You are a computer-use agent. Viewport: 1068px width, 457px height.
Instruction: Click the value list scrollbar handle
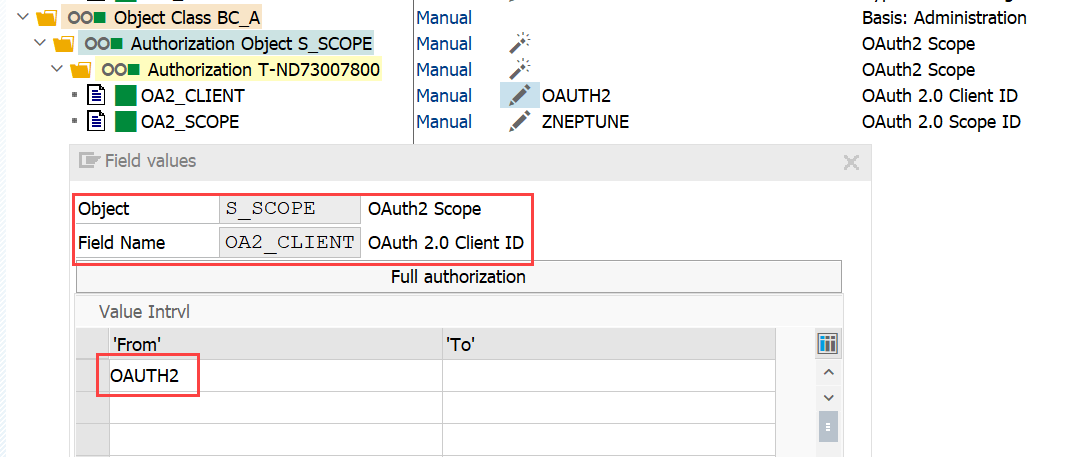pyautogui.click(x=828, y=426)
